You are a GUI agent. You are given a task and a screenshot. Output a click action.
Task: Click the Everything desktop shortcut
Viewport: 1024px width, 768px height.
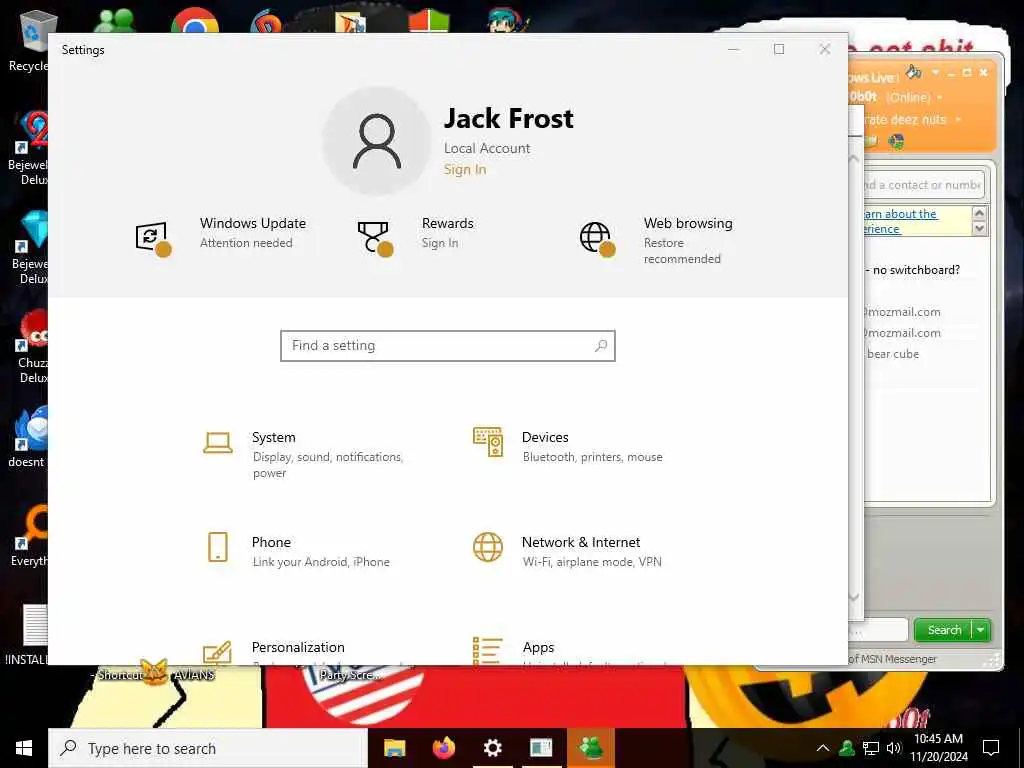click(x=29, y=536)
